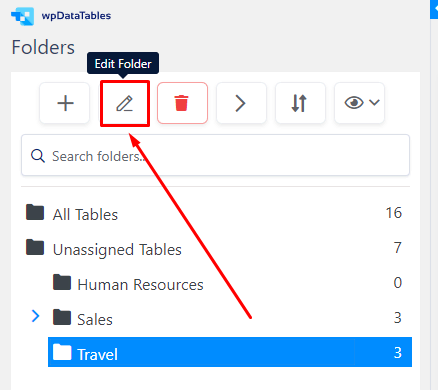Screen dimensions: 438x390
Task: Expand the Sales folder chevron
Action: [35, 316]
